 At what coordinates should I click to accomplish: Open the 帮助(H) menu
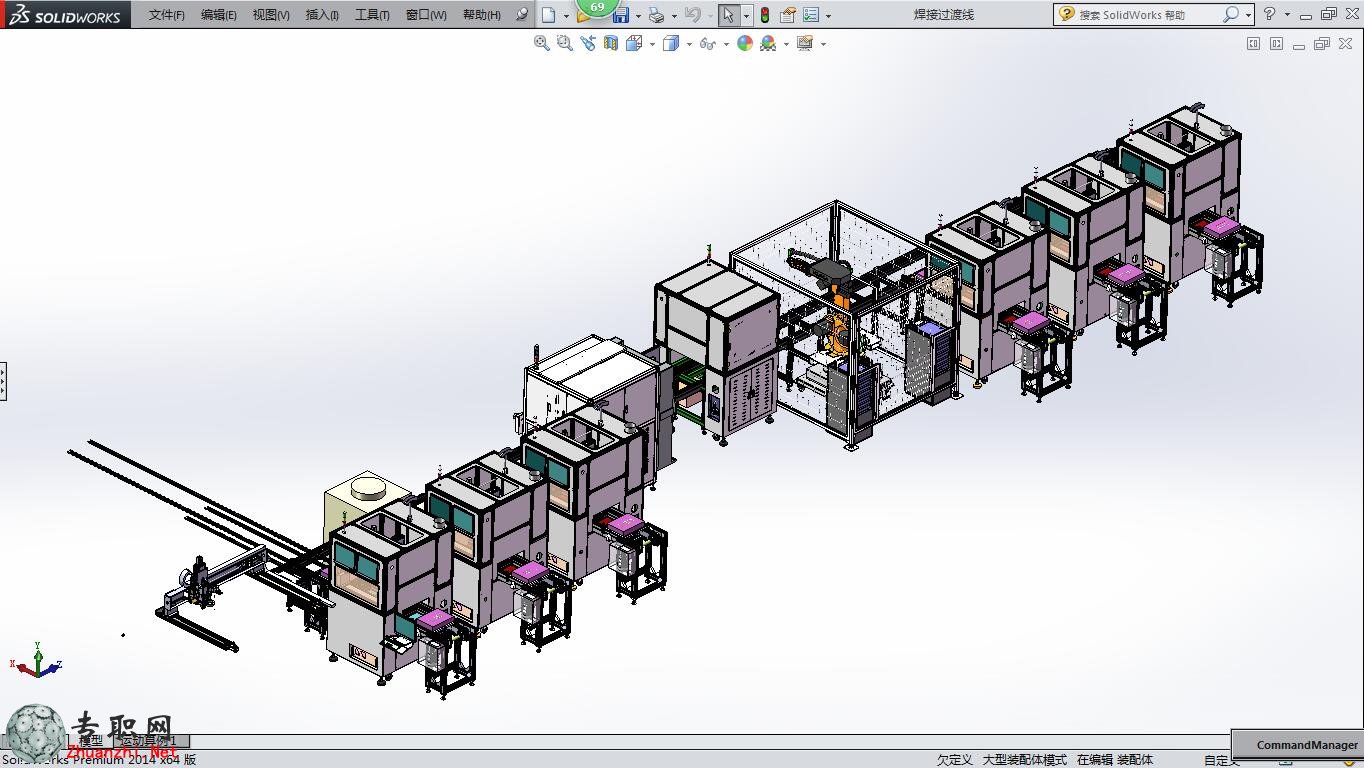tap(482, 15)
